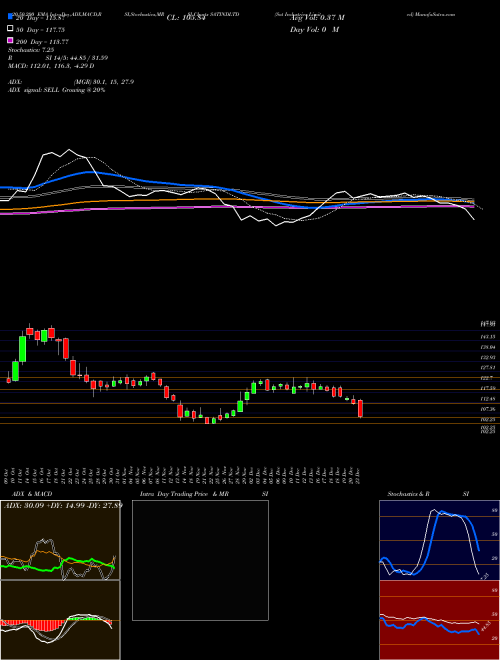Open the blue Stochastics chart panel
The height and width of the screenshot is (660, 500).
439,540
